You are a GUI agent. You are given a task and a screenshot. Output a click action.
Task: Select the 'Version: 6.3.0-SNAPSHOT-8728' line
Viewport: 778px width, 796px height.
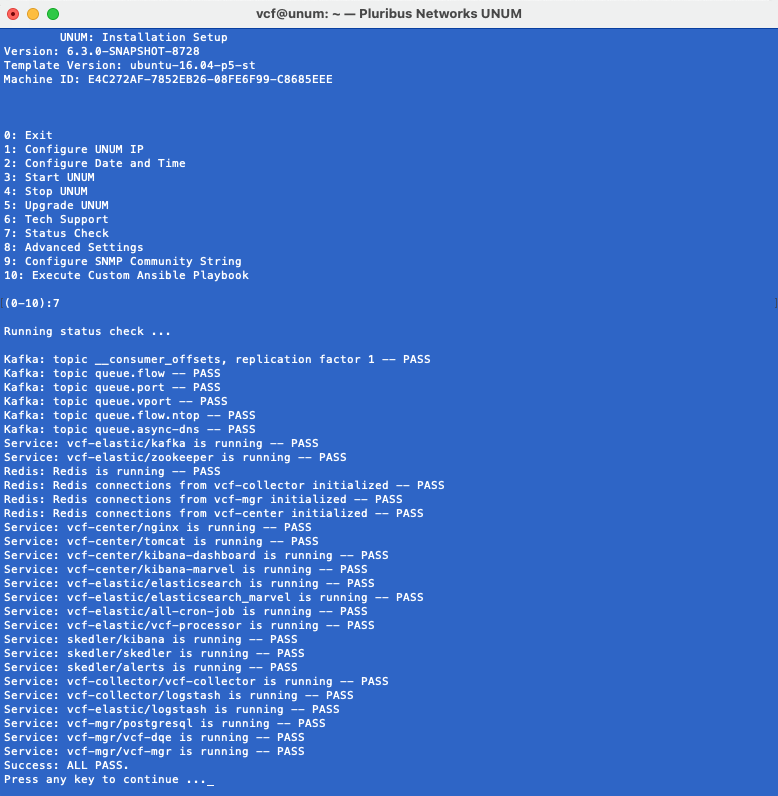point(102,51)
